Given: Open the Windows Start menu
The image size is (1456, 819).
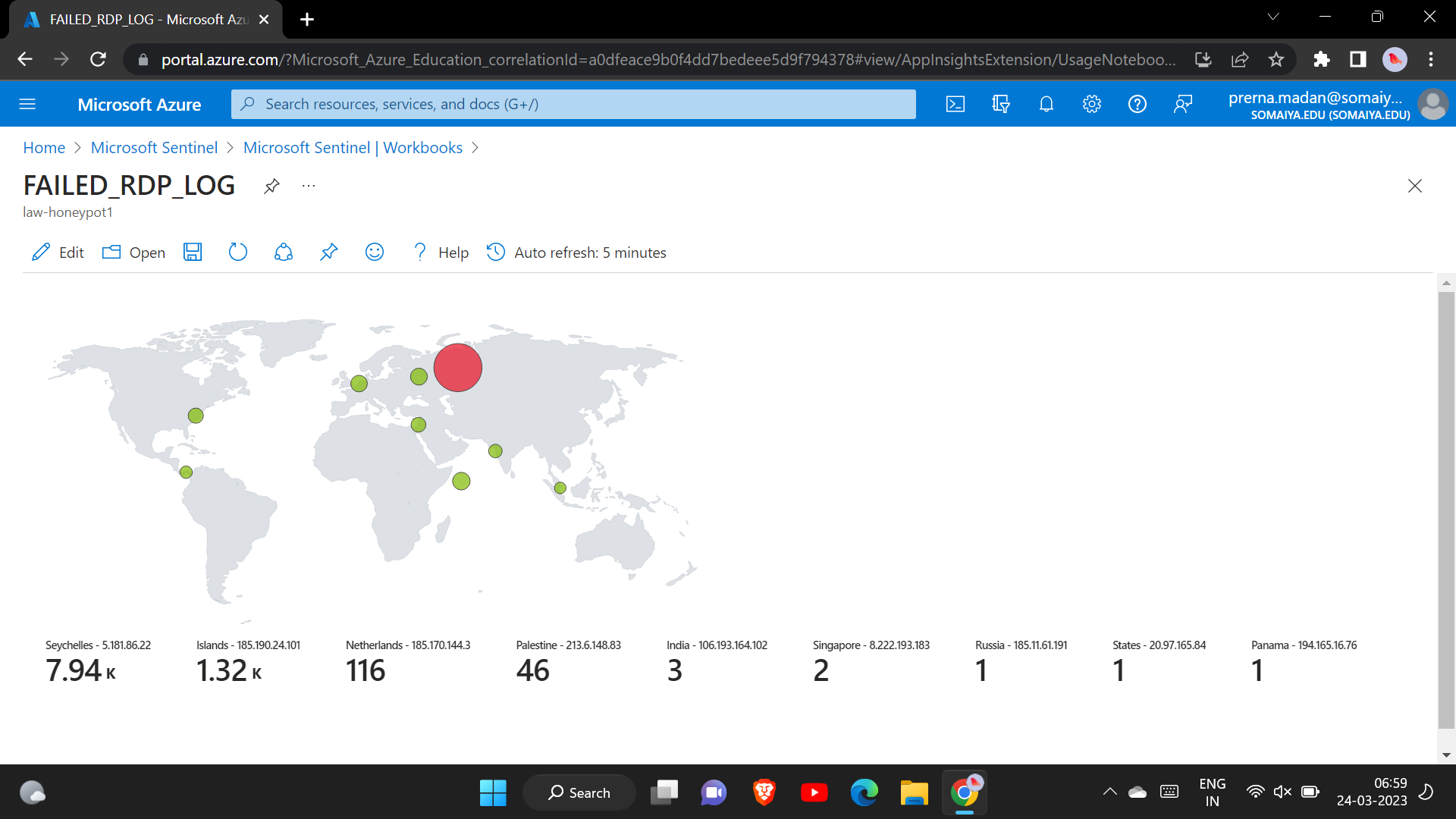Looking at the screenshot, I should pyautogui.click(x=493, y=792).
